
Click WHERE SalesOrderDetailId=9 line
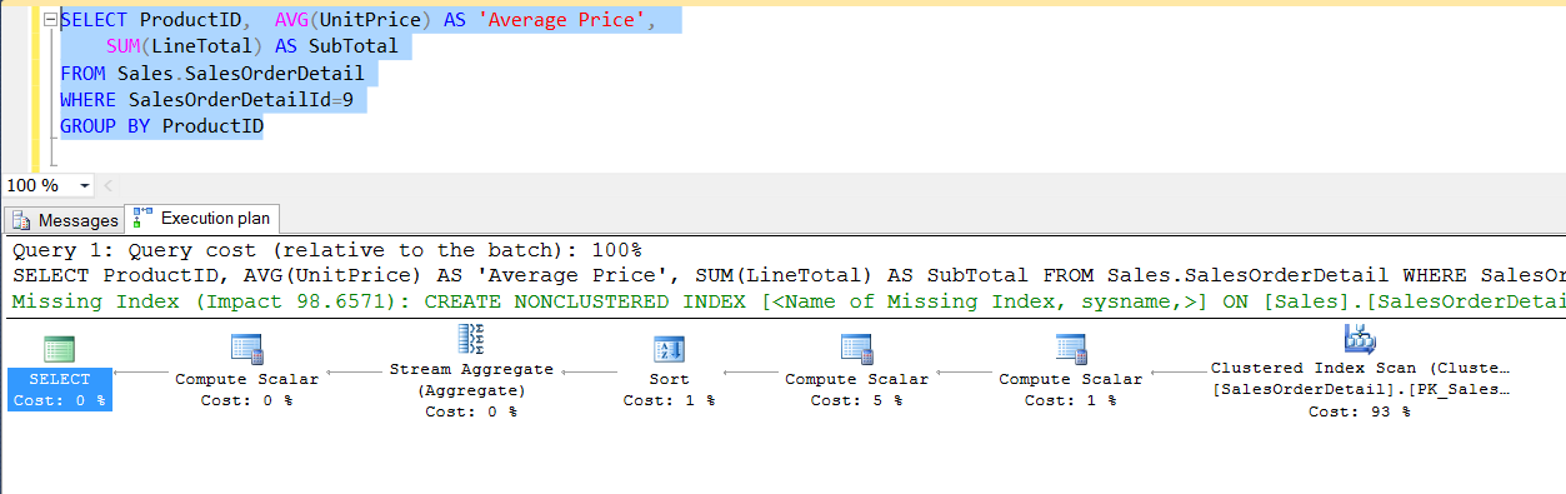[x=207, y=100]
